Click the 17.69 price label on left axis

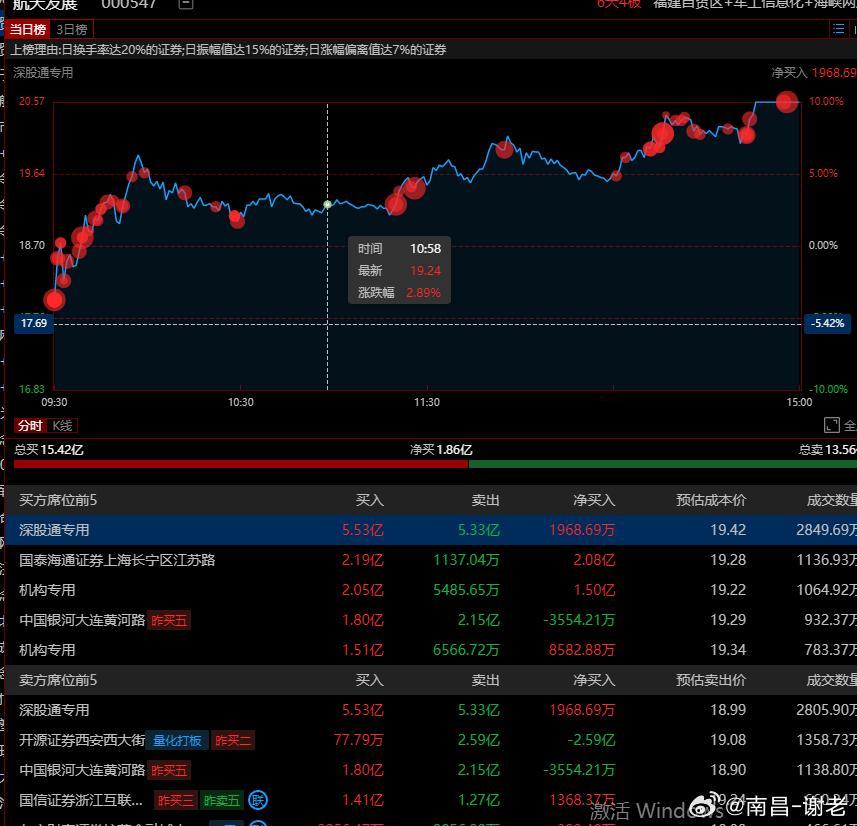coord(34,323)
